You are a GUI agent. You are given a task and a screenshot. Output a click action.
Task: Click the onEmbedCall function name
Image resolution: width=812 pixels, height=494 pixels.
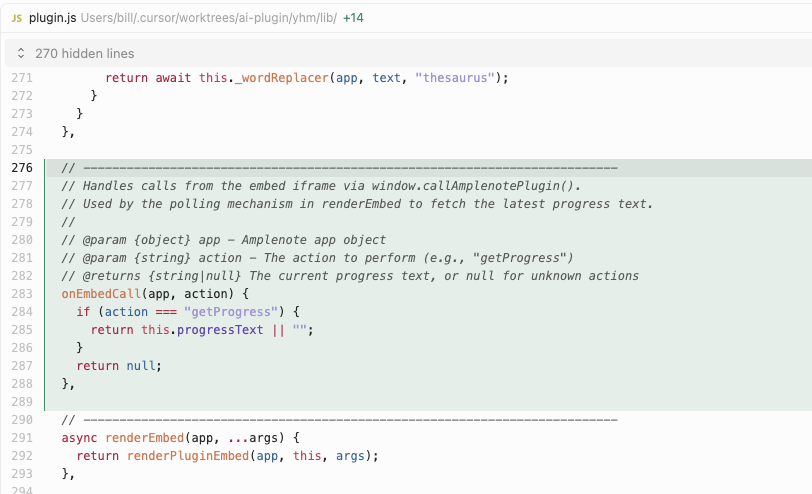(101, 293)
